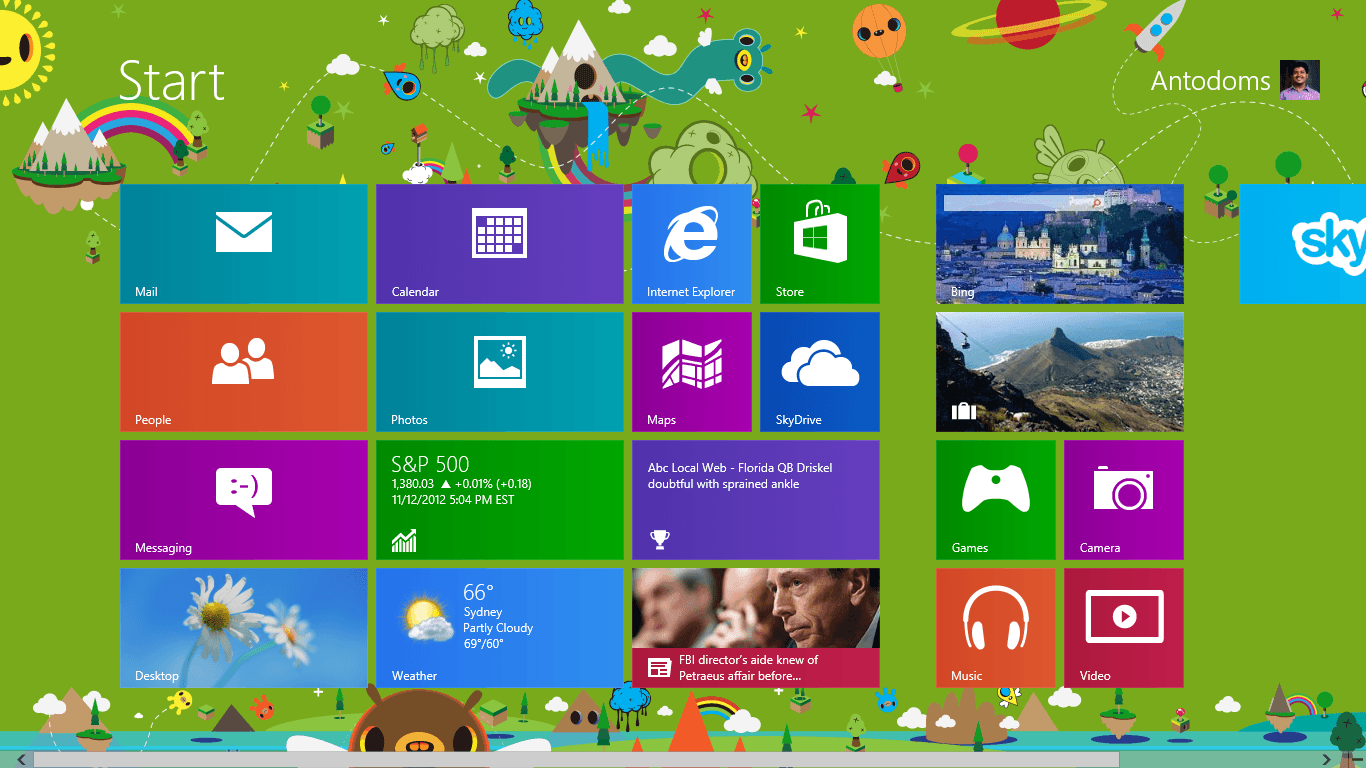Read the FBI director news story tile
This screenshot has width=1366, height=768.
click(x=755, y=627)
